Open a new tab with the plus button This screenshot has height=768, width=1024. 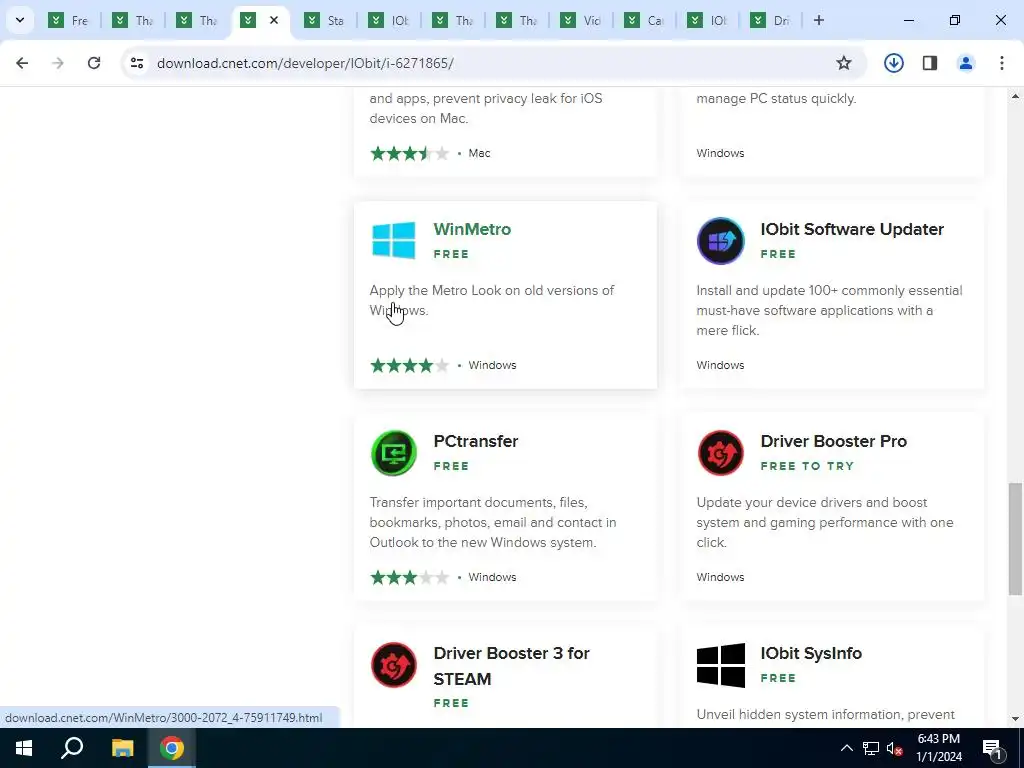tap(819, 20)
